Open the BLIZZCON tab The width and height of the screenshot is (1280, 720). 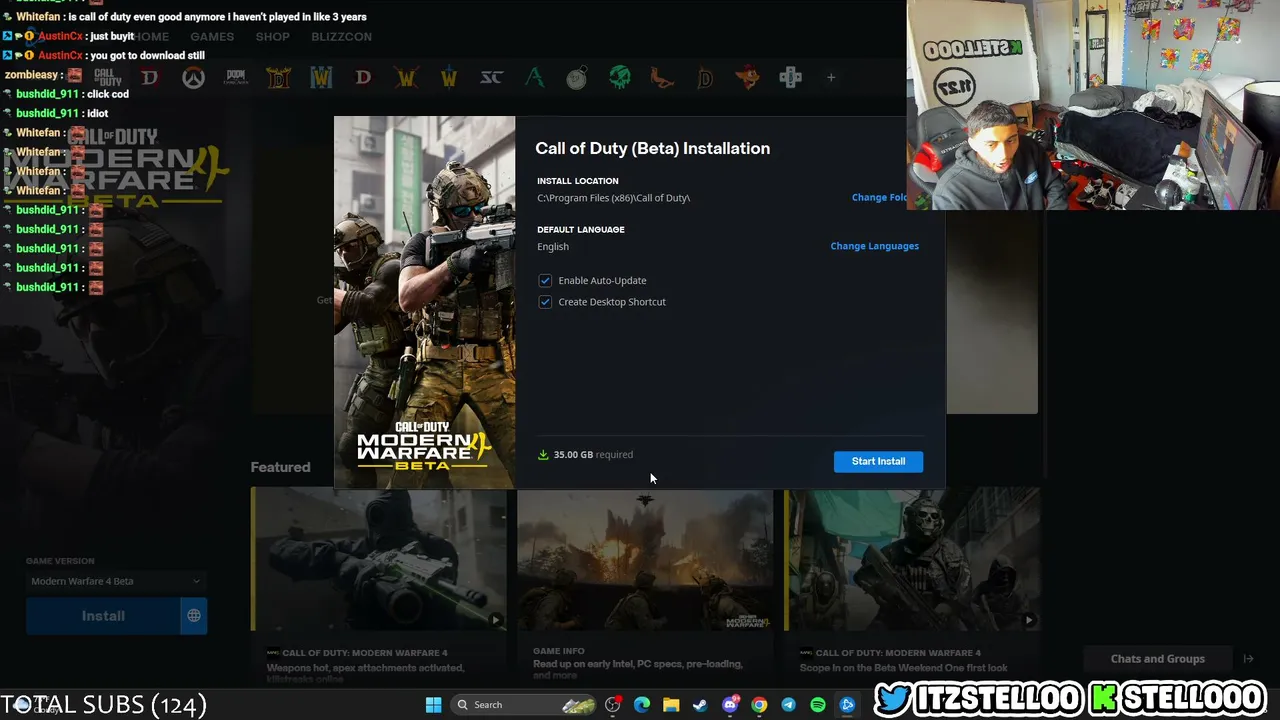[x=341, y=37]
